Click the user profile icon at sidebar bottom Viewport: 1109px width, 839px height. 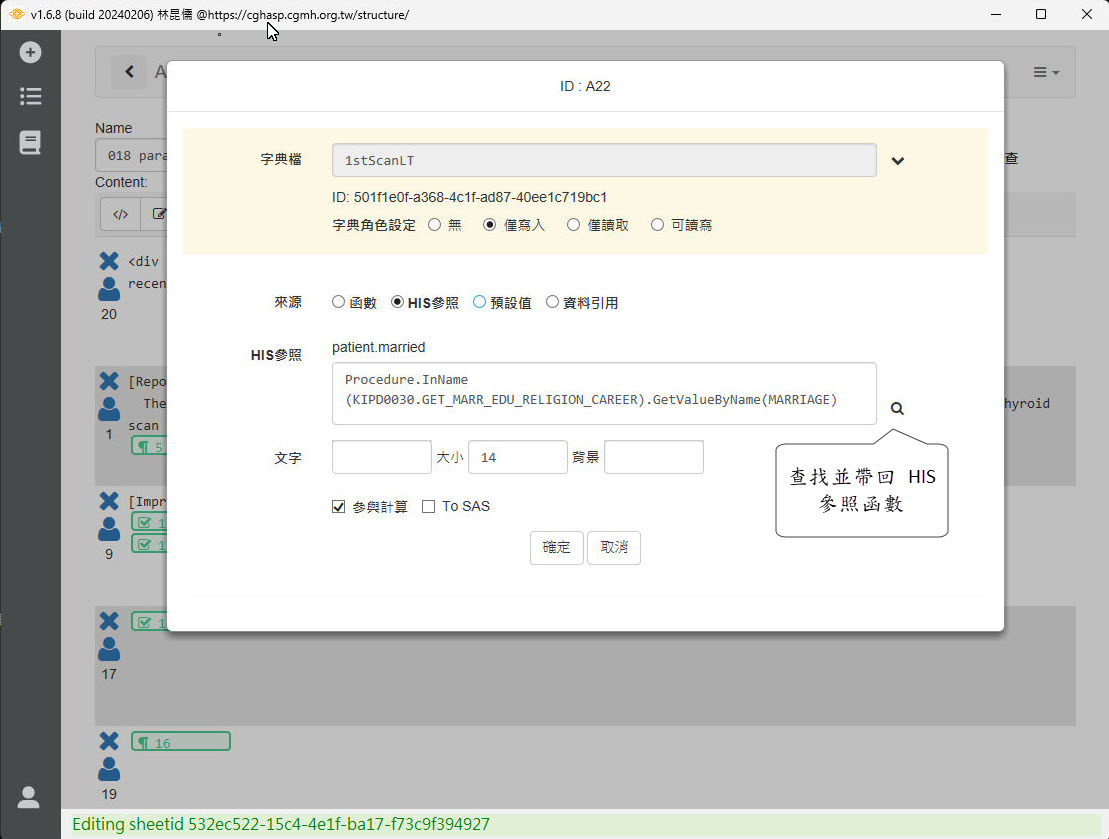pos(29,797)
